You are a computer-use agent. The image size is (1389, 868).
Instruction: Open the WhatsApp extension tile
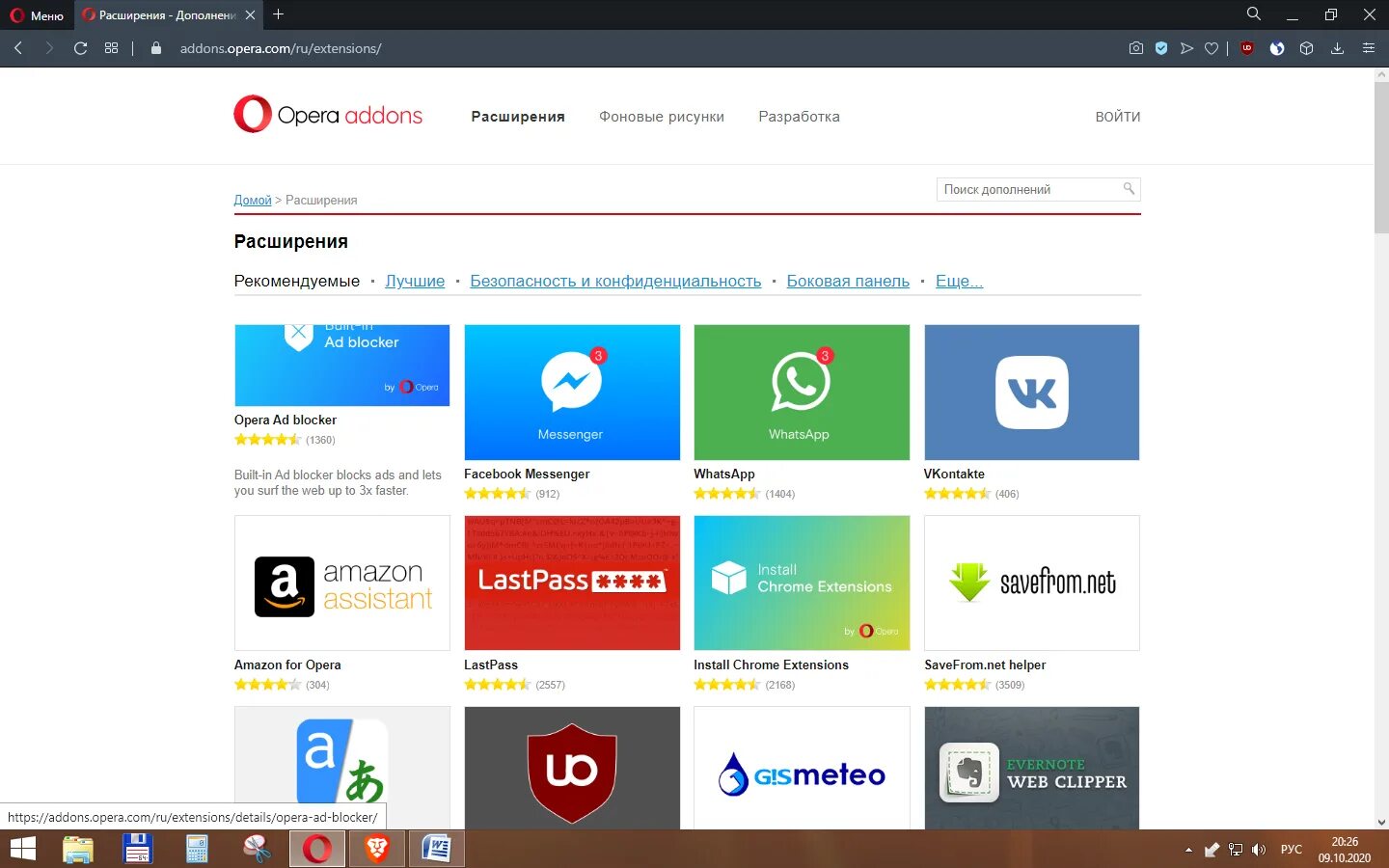[x=802, y=393]
